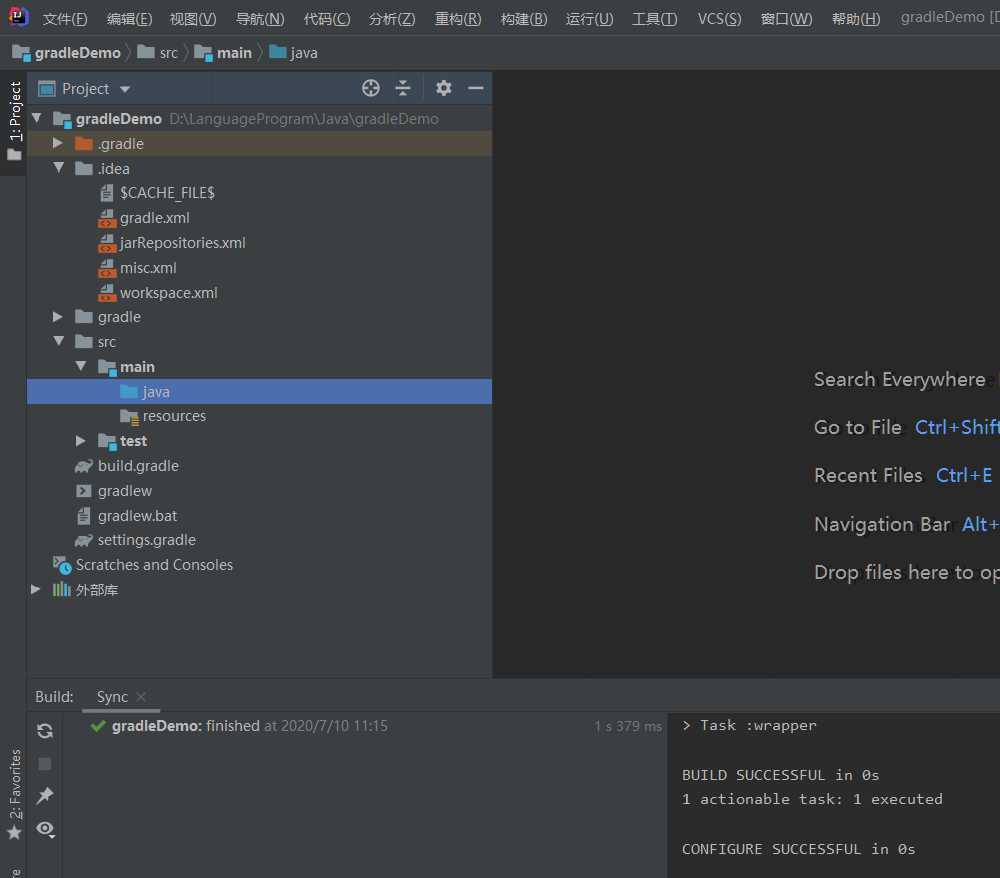Screen dimensions: 1000x878
Task: Click the workspace.xml file icon
Action: (107, 293)
